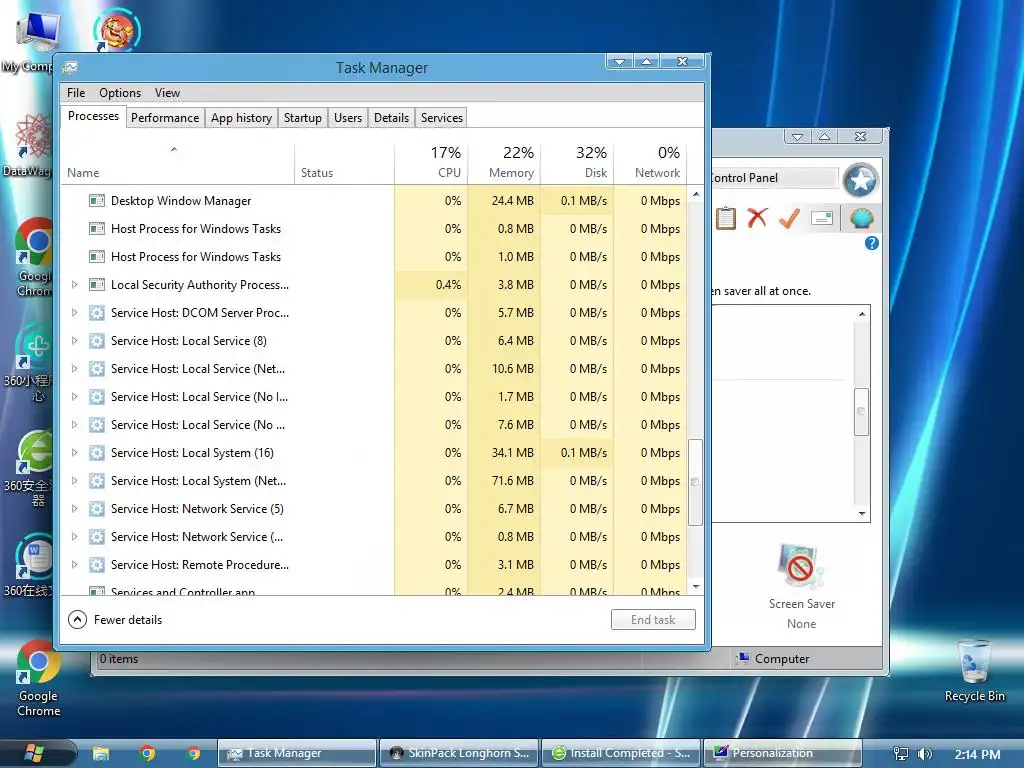Viewport: 1024px width, 768px height.
Task: Click the Task Manager title bar icon
Action: click(x=71, y=67)
